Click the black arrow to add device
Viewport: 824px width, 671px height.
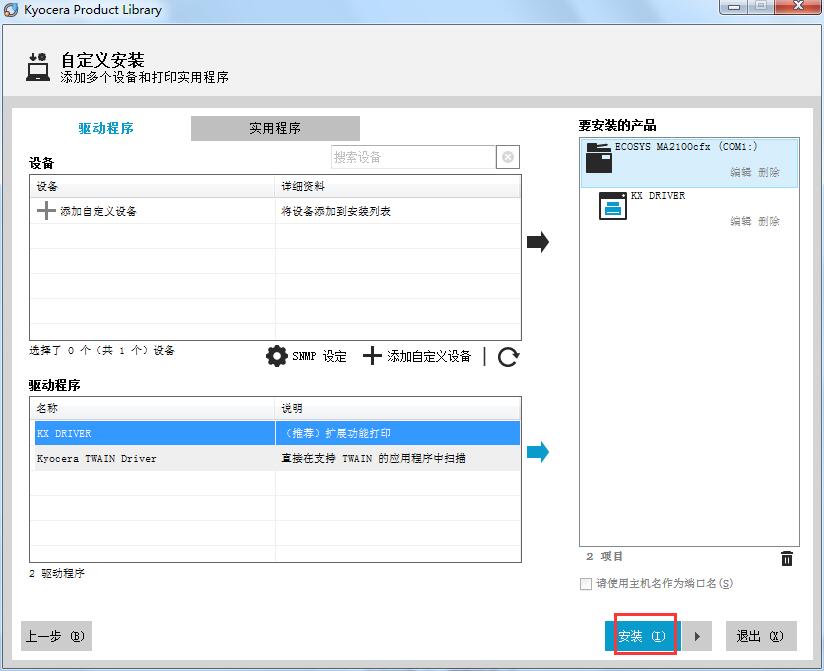[x=538, y=241]
